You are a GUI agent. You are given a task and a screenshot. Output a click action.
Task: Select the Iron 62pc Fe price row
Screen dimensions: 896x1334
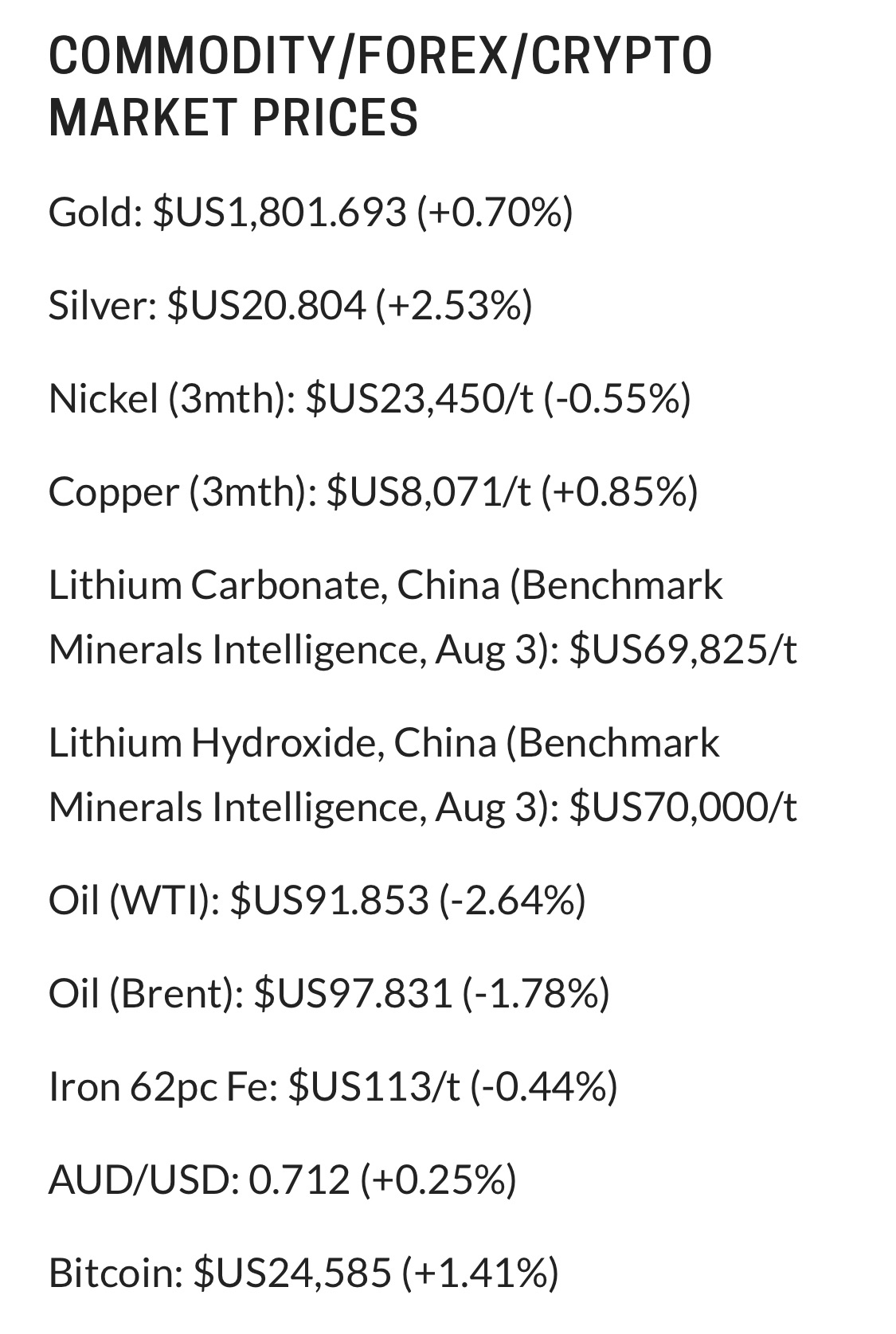coord(333,1086)
